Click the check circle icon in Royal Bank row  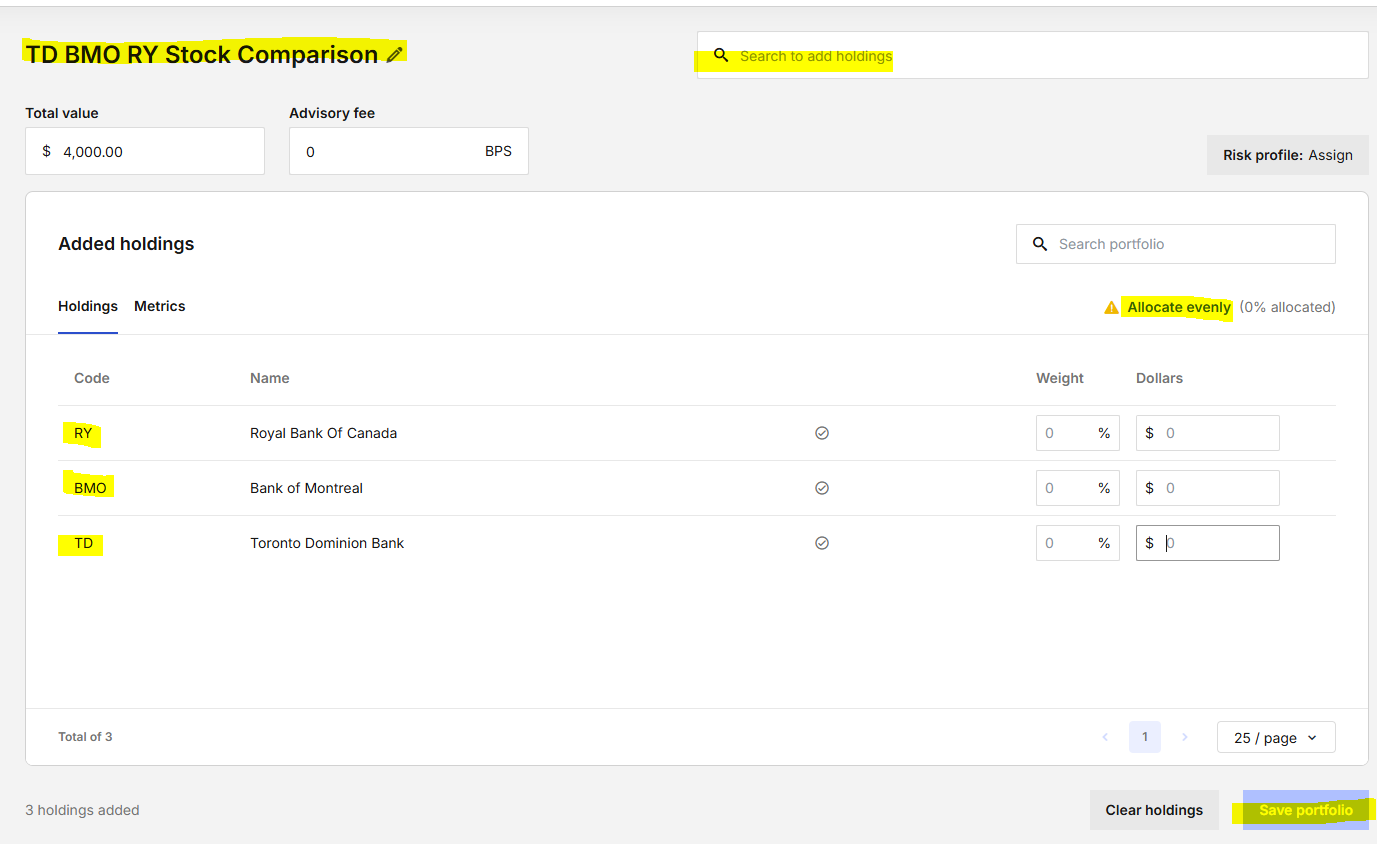pyautogui.click(x=822, y=433)
